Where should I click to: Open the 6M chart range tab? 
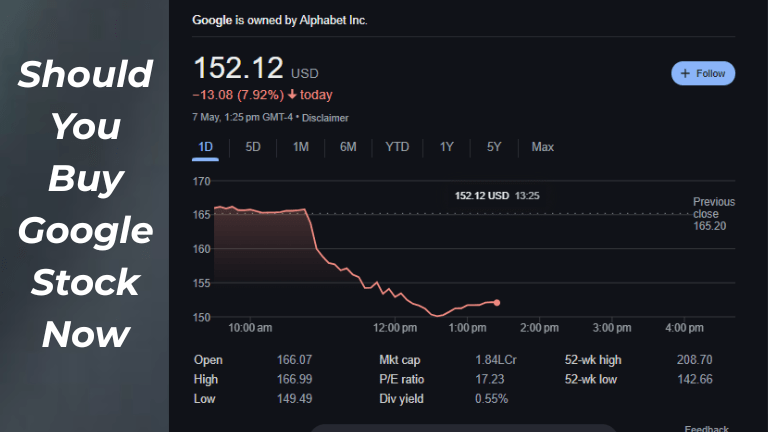348,147
